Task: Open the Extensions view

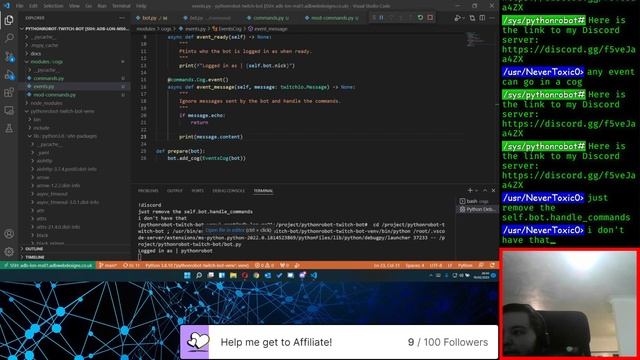Action: (9, 93)
